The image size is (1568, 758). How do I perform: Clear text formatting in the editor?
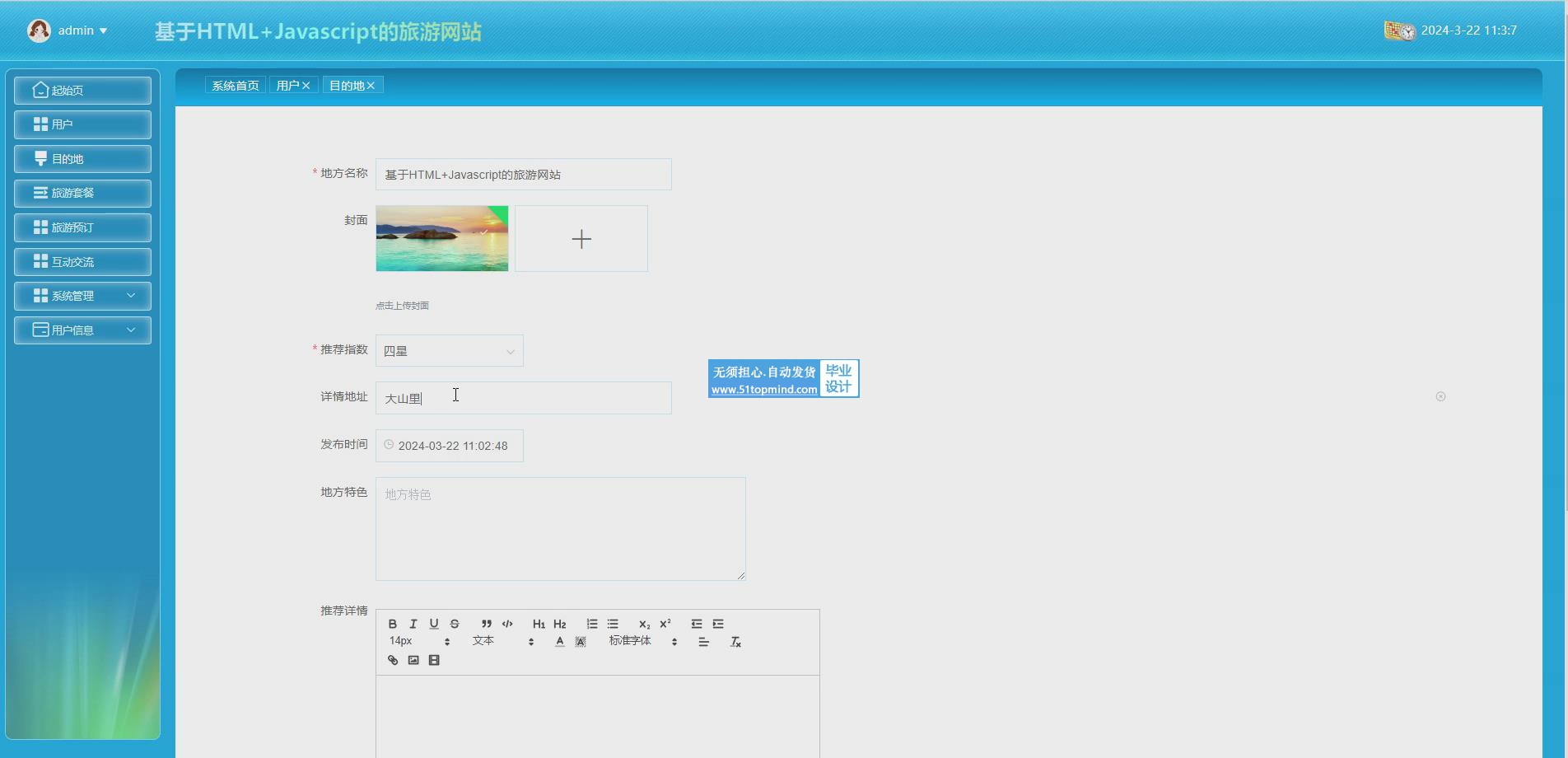736,642
